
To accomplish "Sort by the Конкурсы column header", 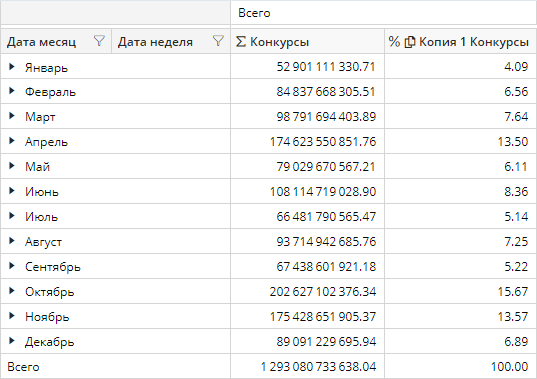I will click(x=279, y=42).
